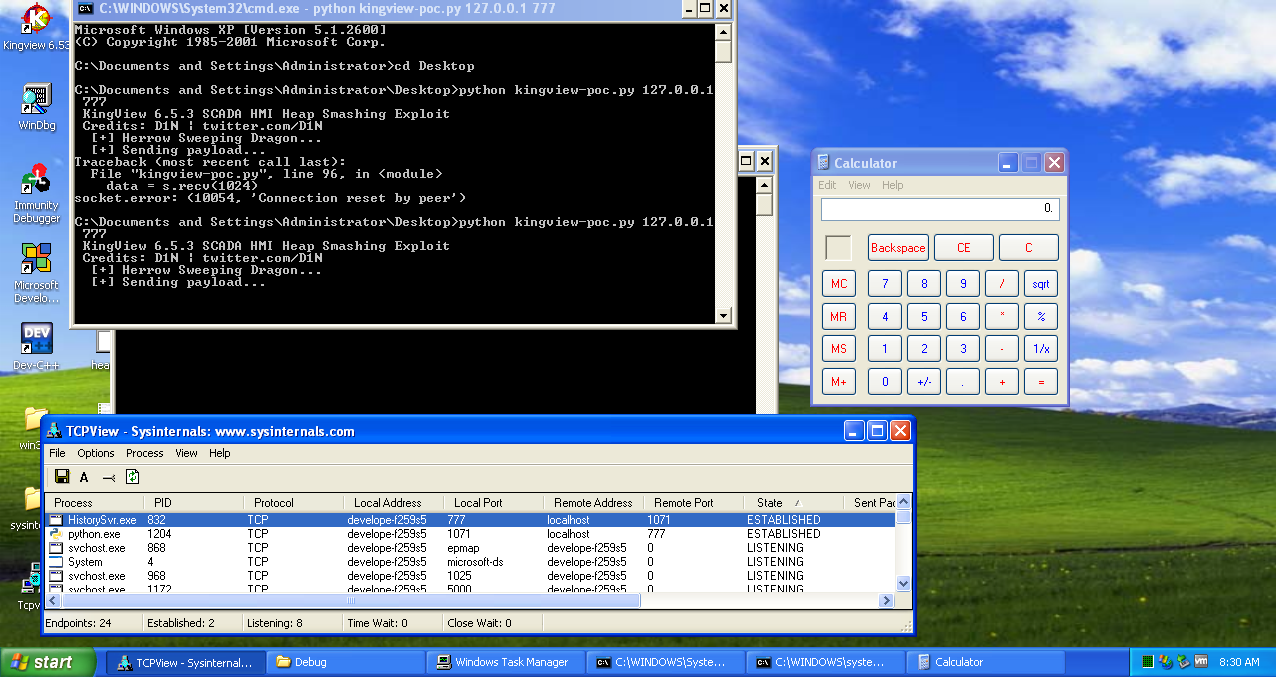Image resolution: width=1276 pixels, height=677 pixels.
Task: Click the Backspace button in Calculator
Action: coord(898,248)
